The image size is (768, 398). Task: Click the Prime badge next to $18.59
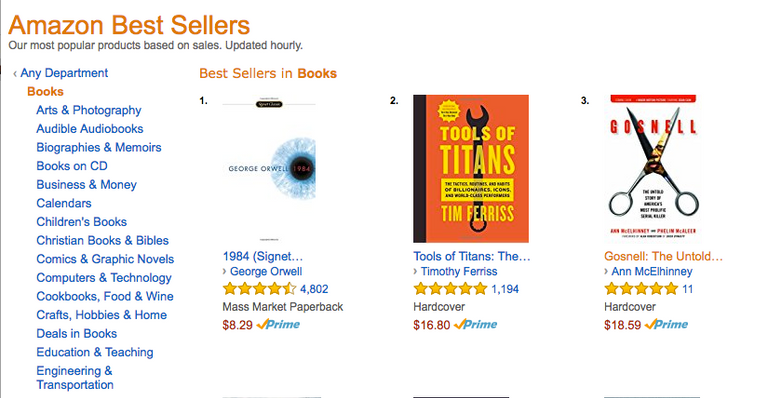[x=667, y=325]
